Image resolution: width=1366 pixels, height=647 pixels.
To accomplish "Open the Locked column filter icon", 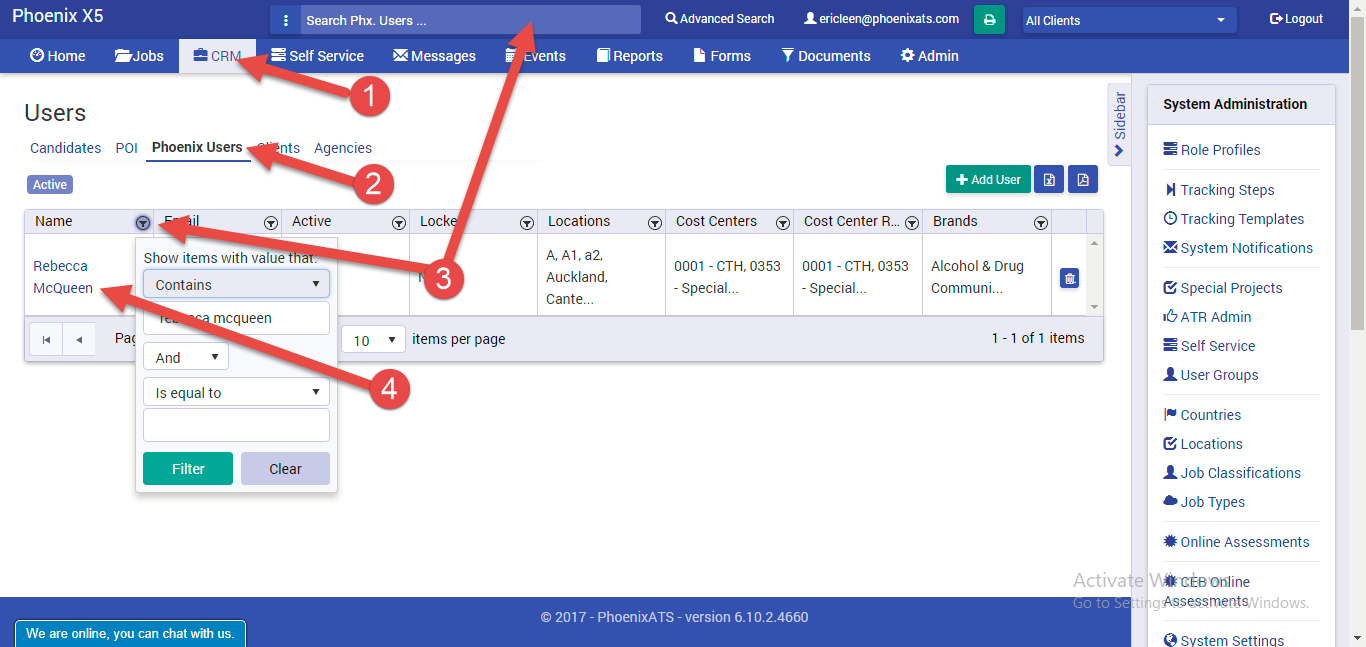I will (x=527, y=222).
